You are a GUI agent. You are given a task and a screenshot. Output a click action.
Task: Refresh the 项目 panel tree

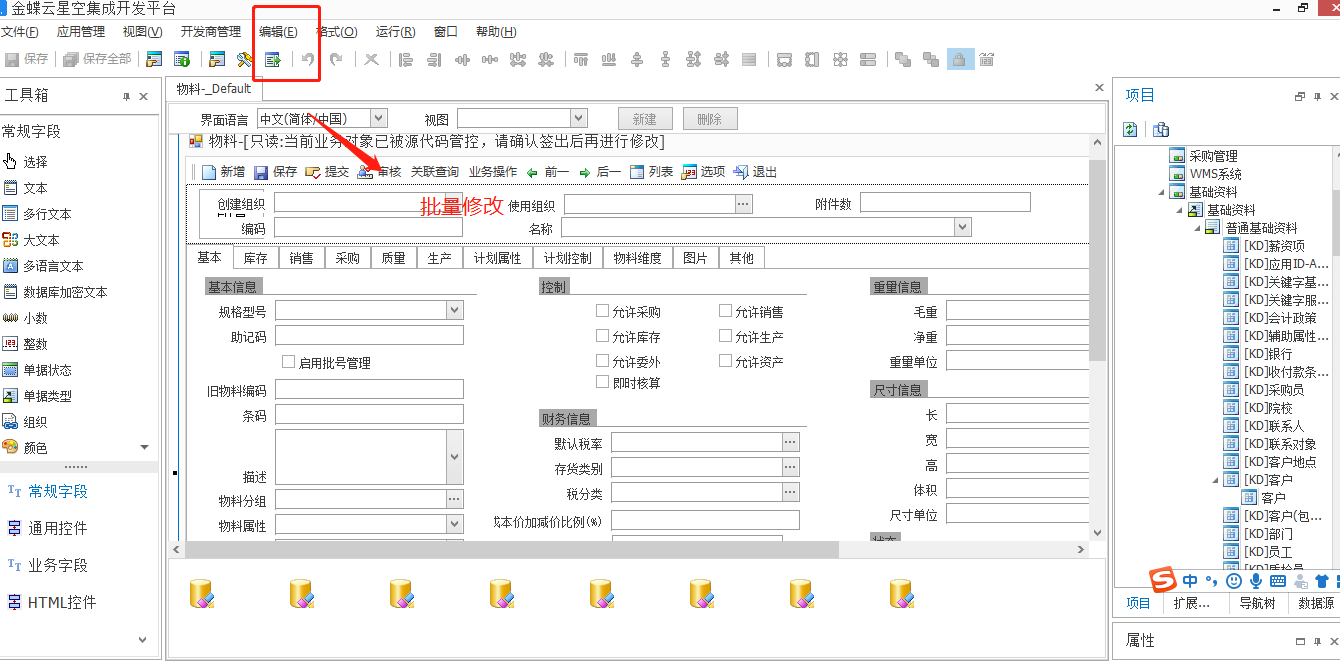click(1130, 130)
